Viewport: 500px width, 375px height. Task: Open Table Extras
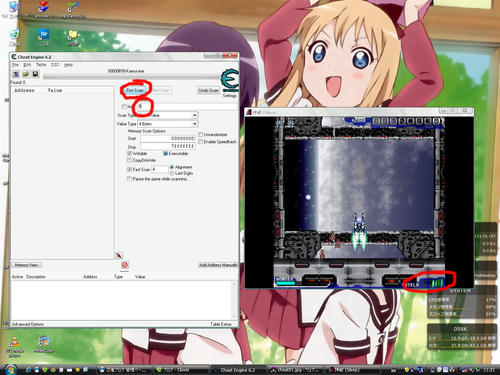221,324
